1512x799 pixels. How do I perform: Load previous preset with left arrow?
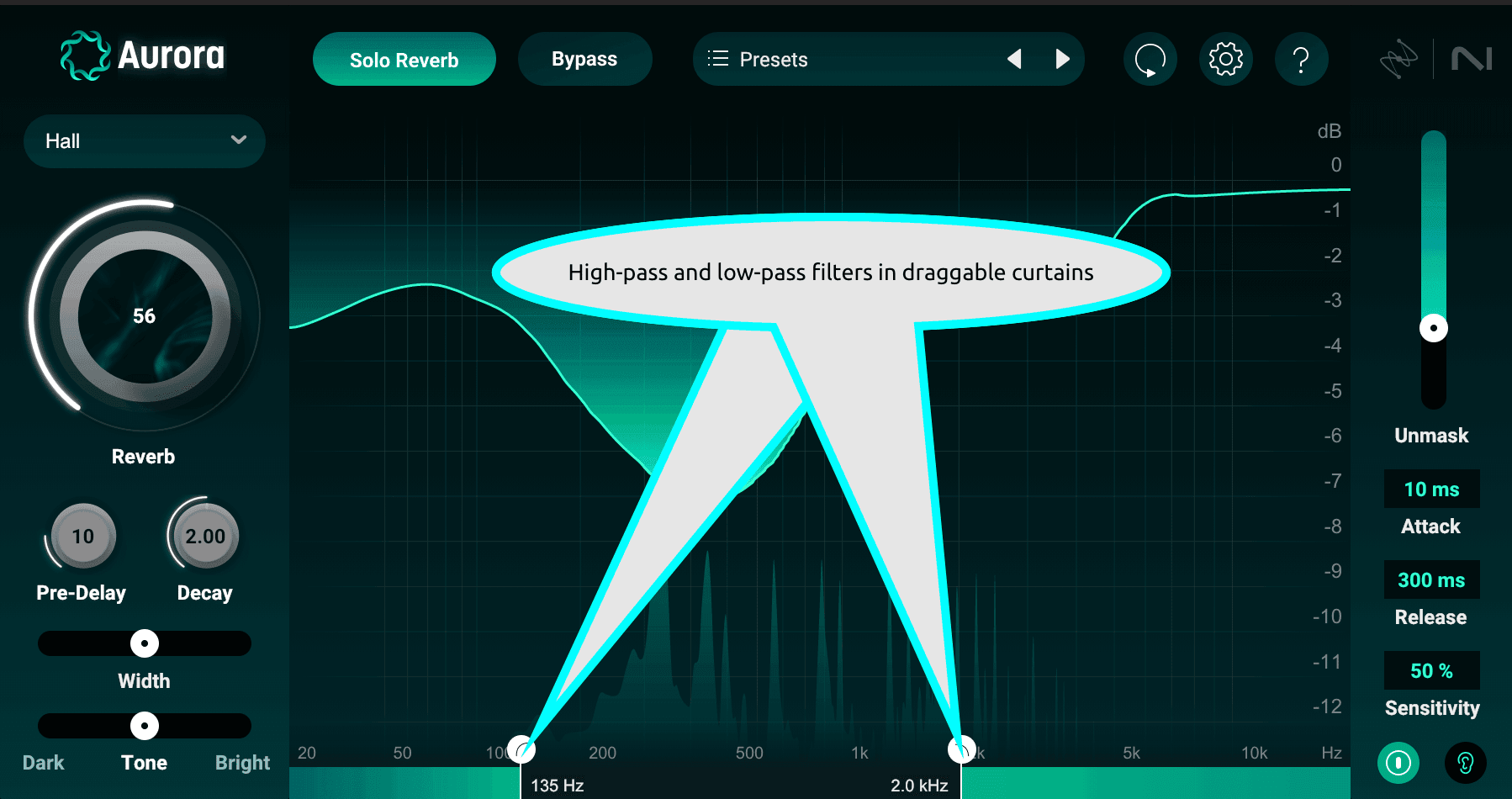coord(1014,59)
